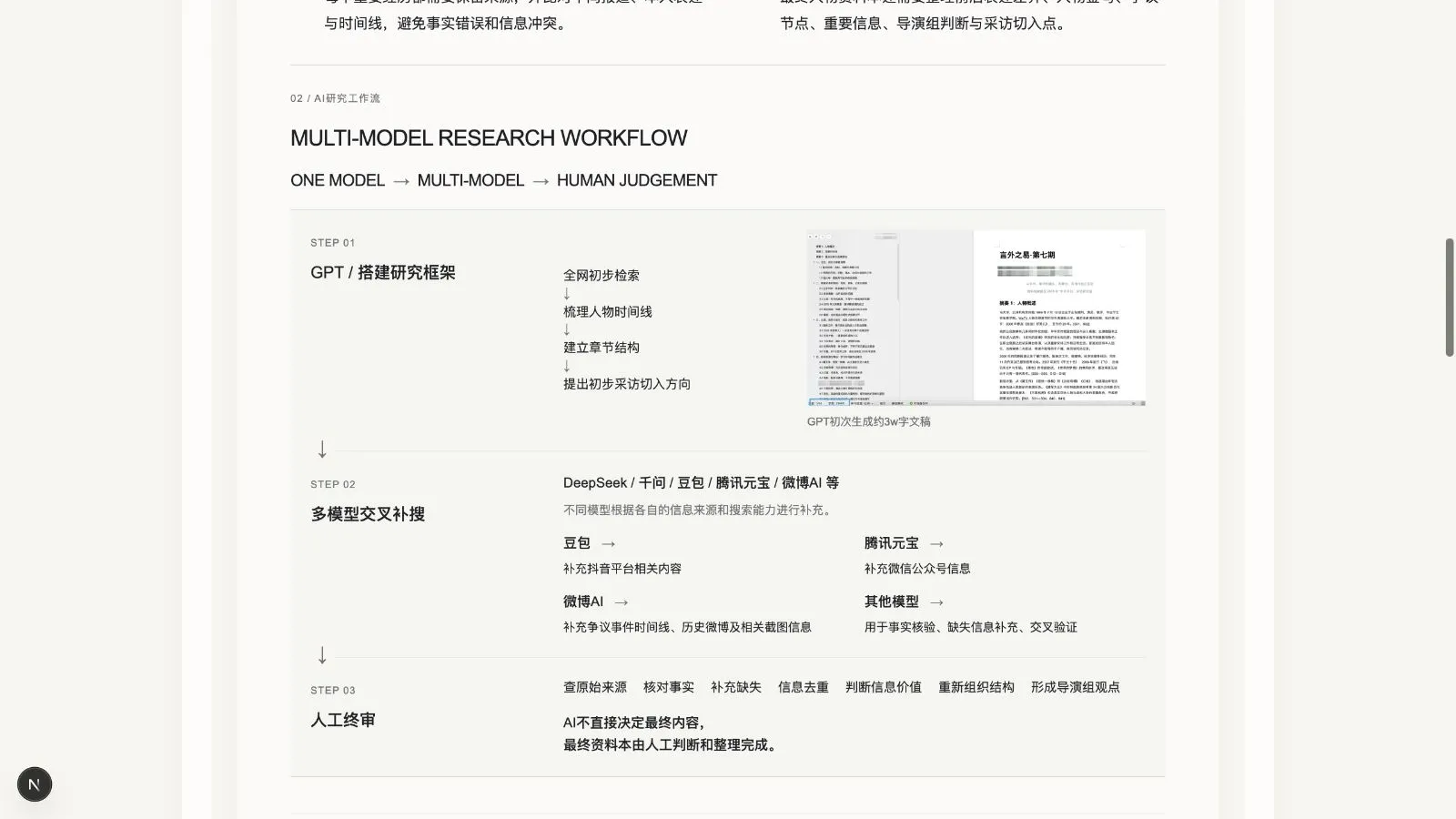The image size is (1456, 819).
Task: Click the caption 'GPT初次生成约3w字文稿'
Action: [869, 421]
